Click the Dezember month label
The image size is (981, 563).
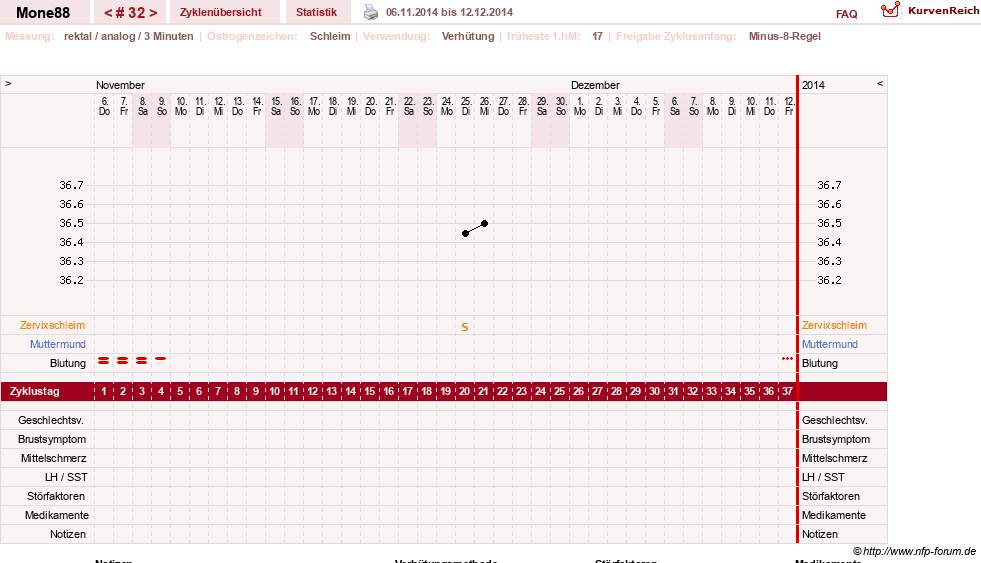tap(595, 85)
